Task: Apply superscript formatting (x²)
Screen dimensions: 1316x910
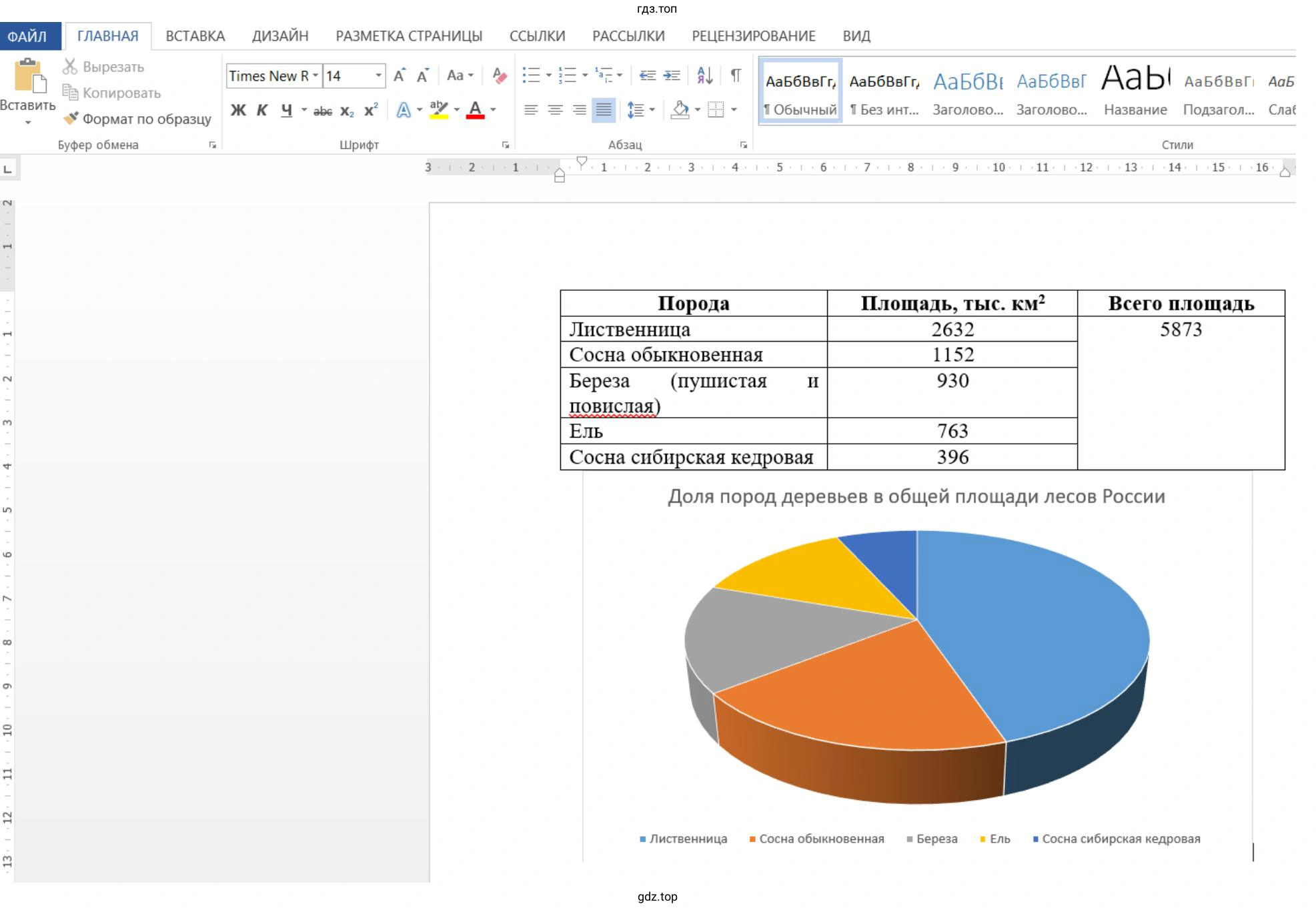Action: point(371,110)
